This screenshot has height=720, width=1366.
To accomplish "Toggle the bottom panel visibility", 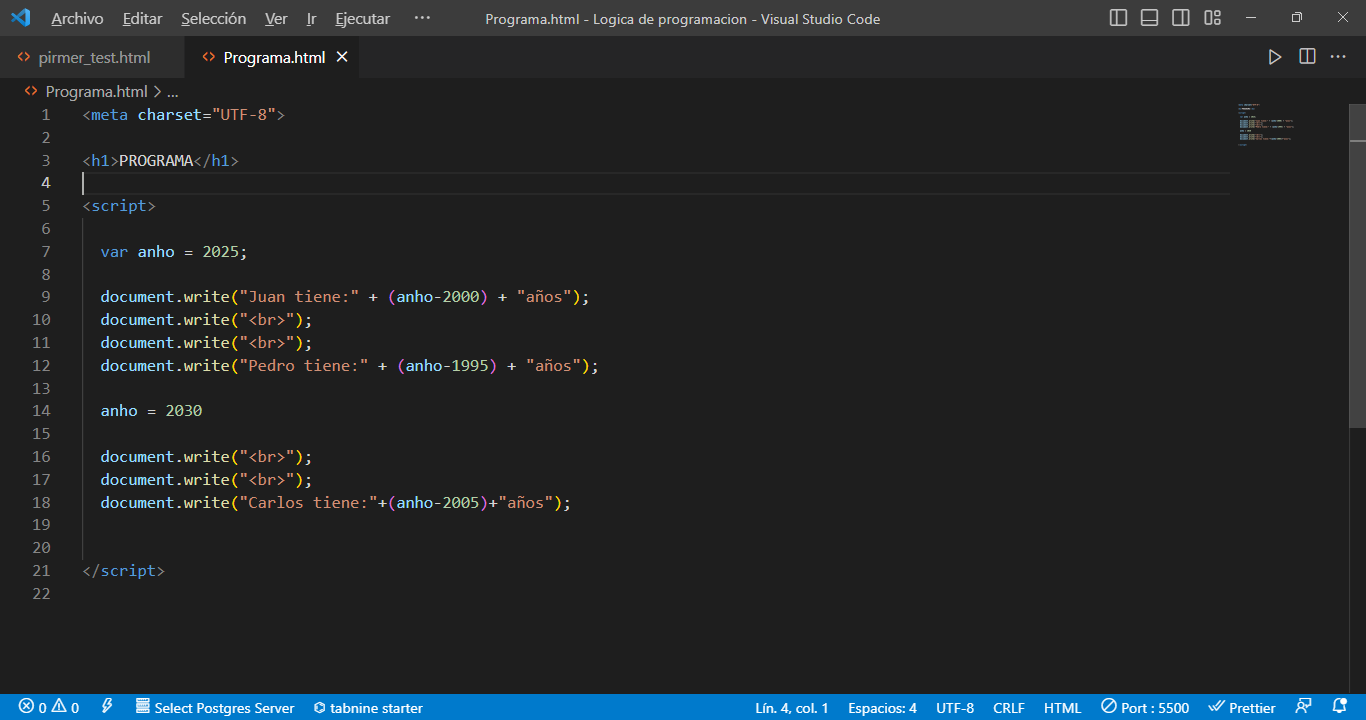I will point(1150,18).
